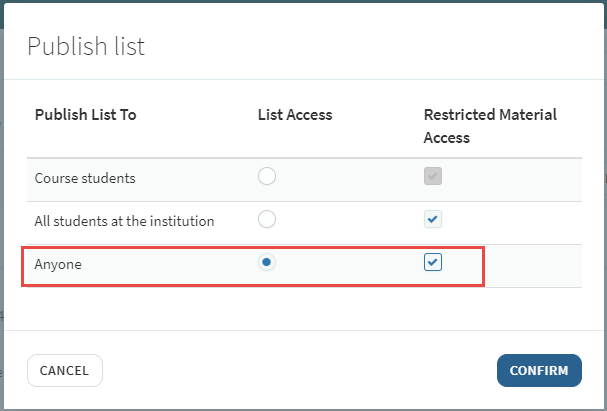Viewport: 607px width, 411px height.
Task: Click empty dialog space below the Anyone row
Action: pos(304,309)
